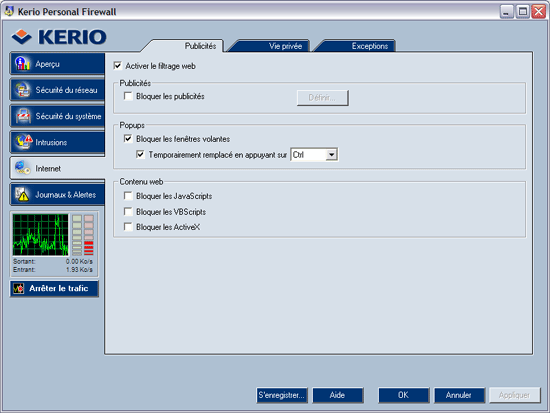Toggle Temporairement remplacé en appuyant sur checkbox
This screenshot has height=413, width=550.
coord(140,154)
